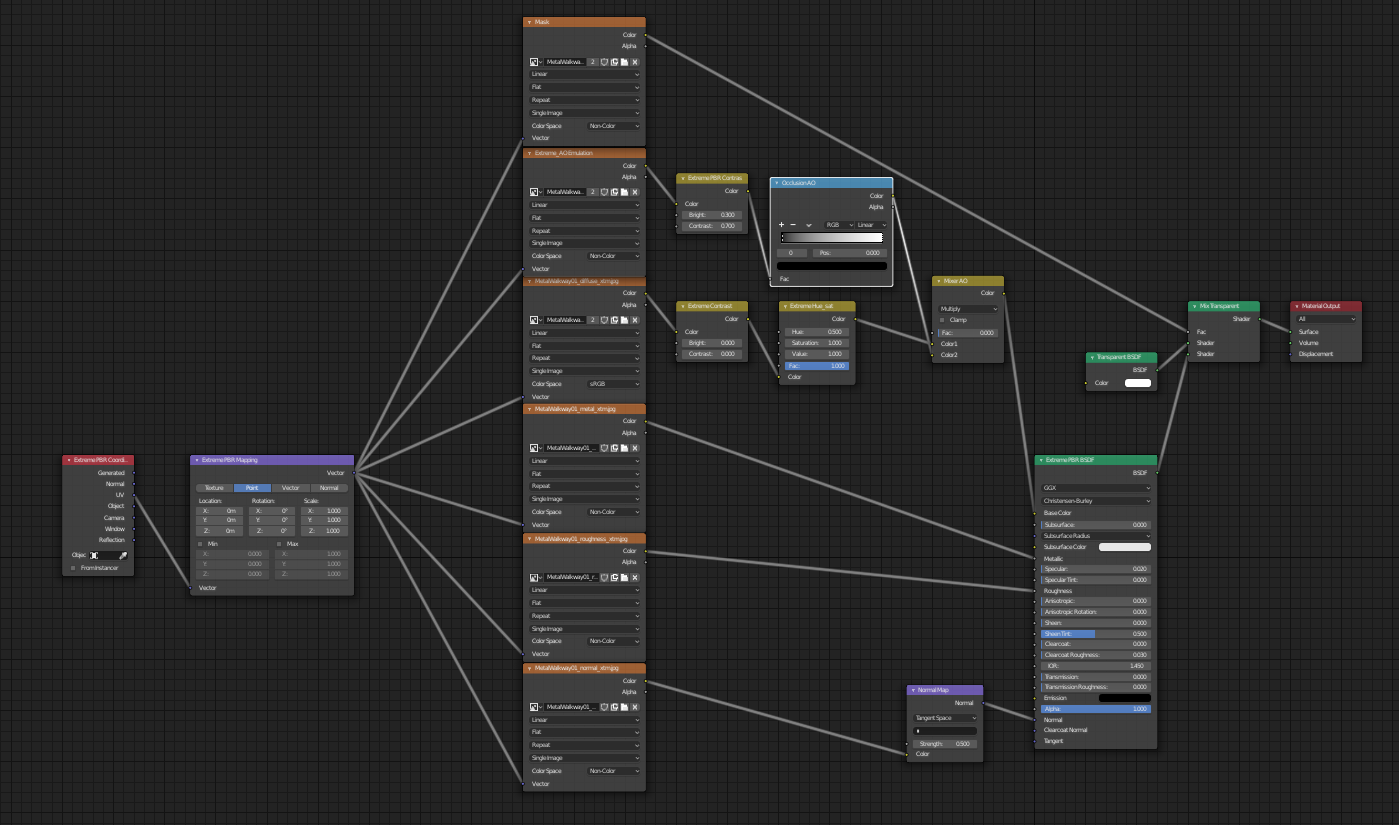Screen dimensions: 1399x825
Task: Open the Tangent Space dropdown on the Normal Map node
Action: pyautogui.click(x=944, y=717)
